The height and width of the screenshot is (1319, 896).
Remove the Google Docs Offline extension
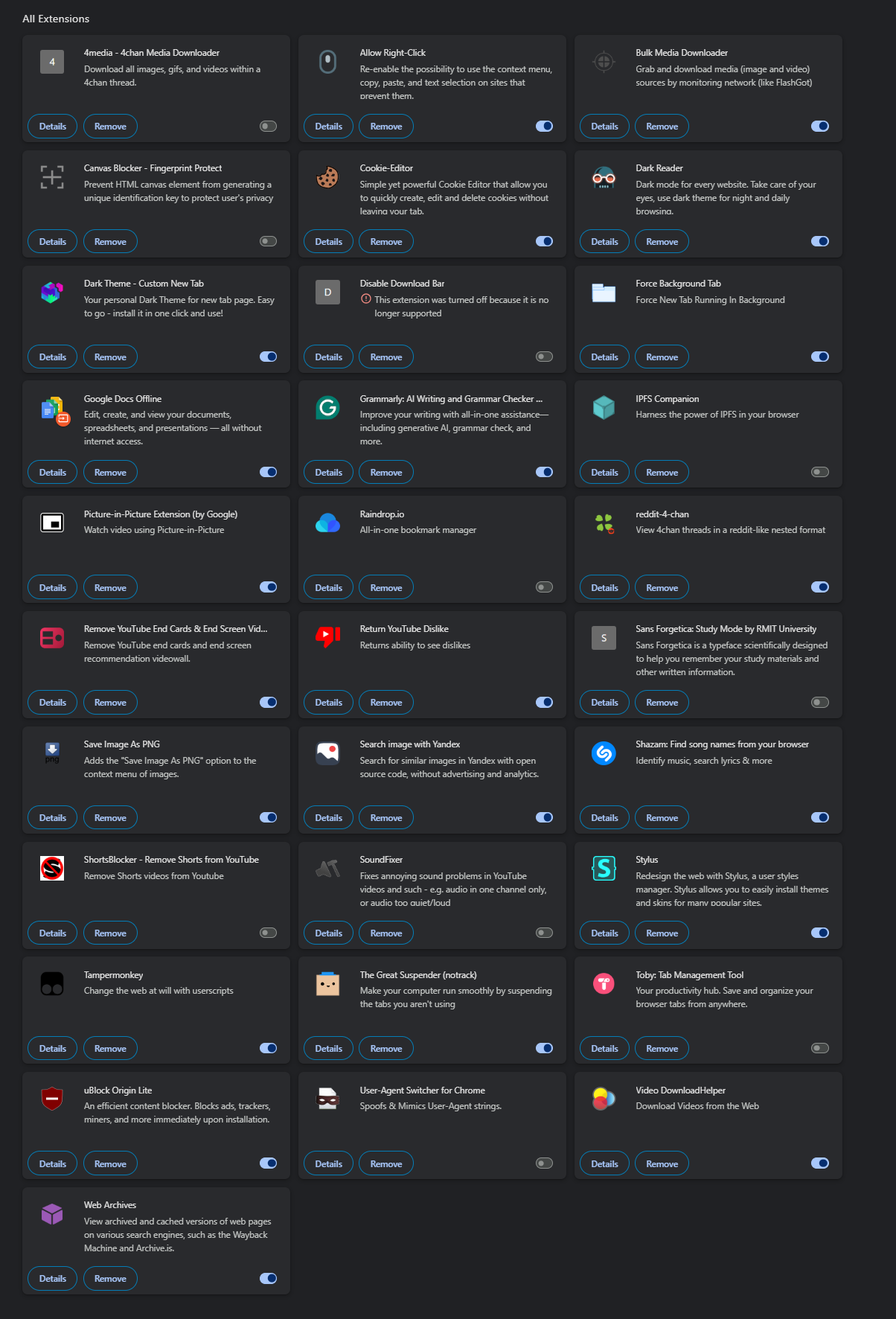[110, 472]
